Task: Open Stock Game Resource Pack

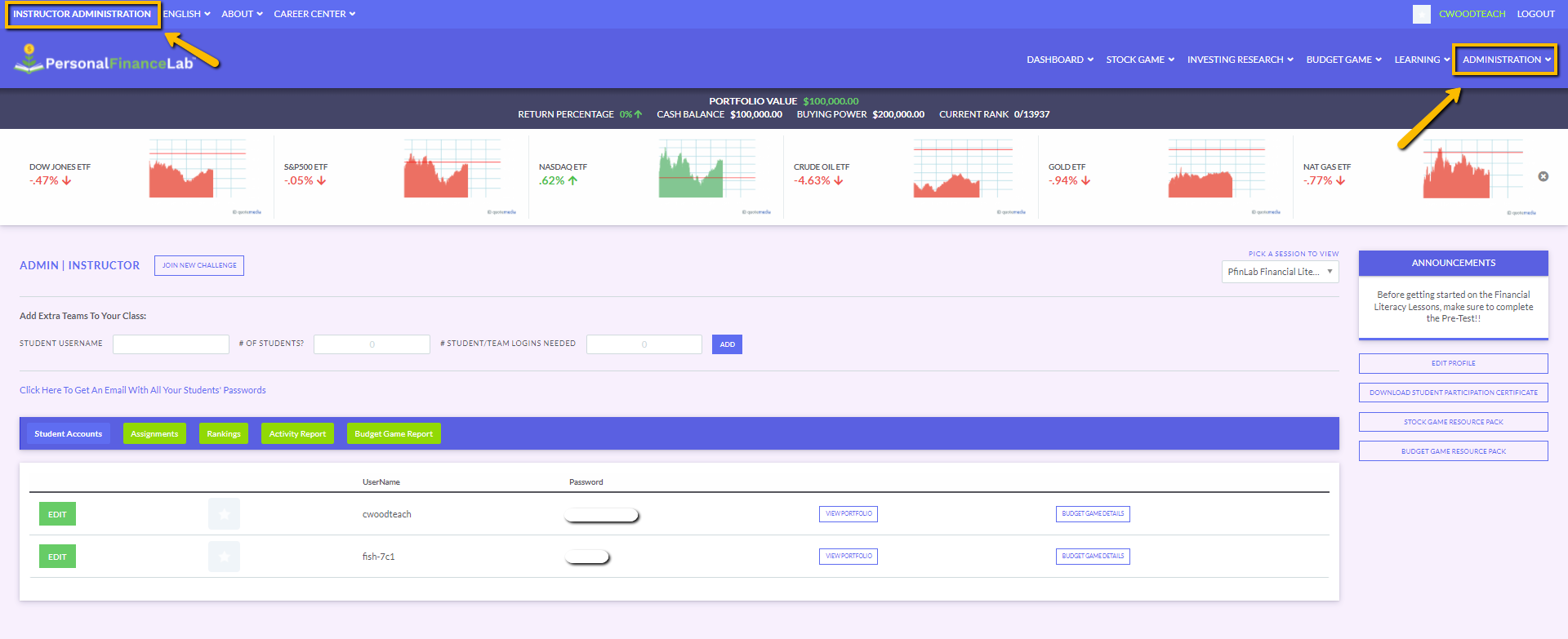Action: [1454, 422]
